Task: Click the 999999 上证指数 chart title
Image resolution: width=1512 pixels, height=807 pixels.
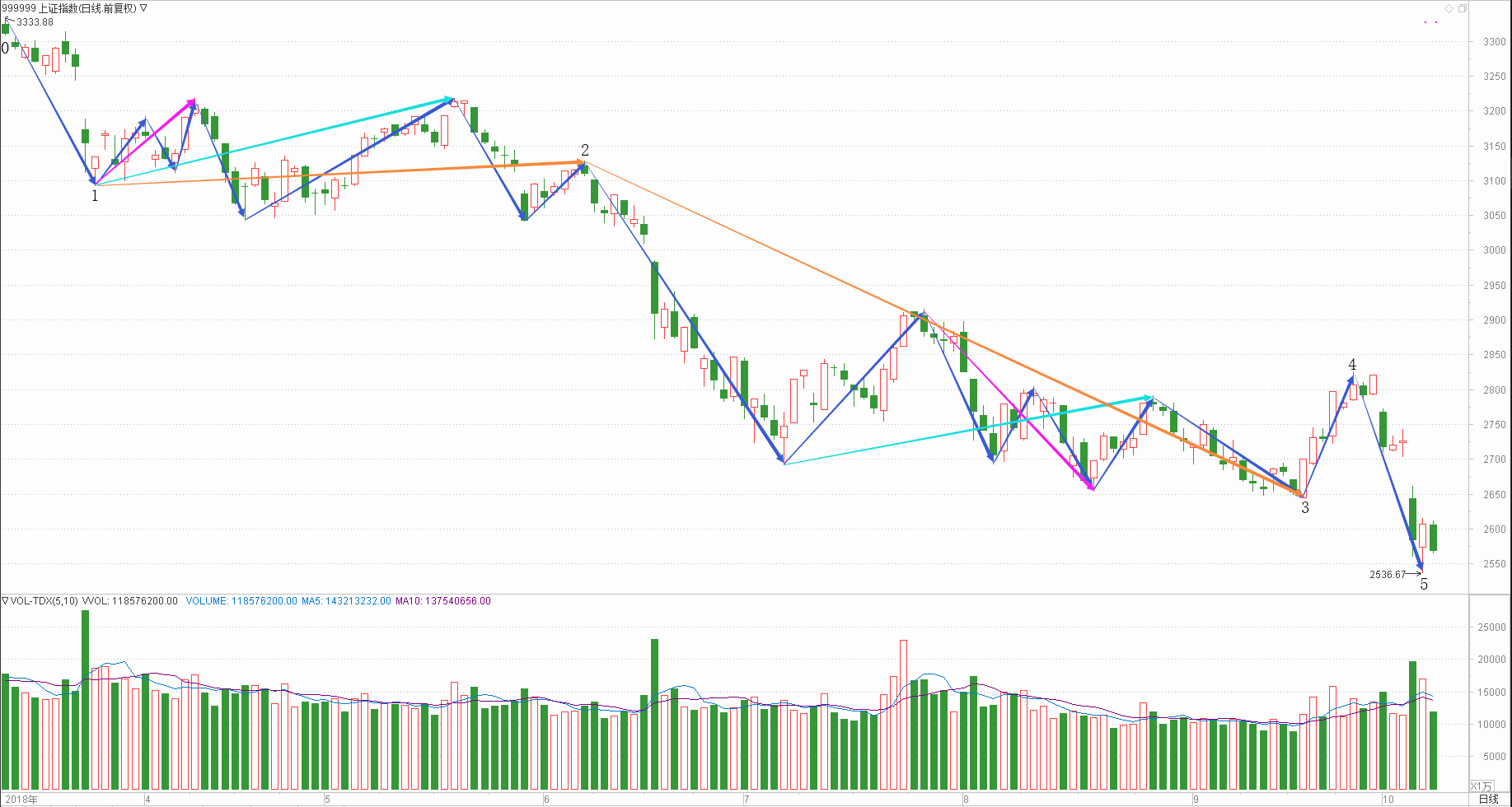Action: point(69,8)
